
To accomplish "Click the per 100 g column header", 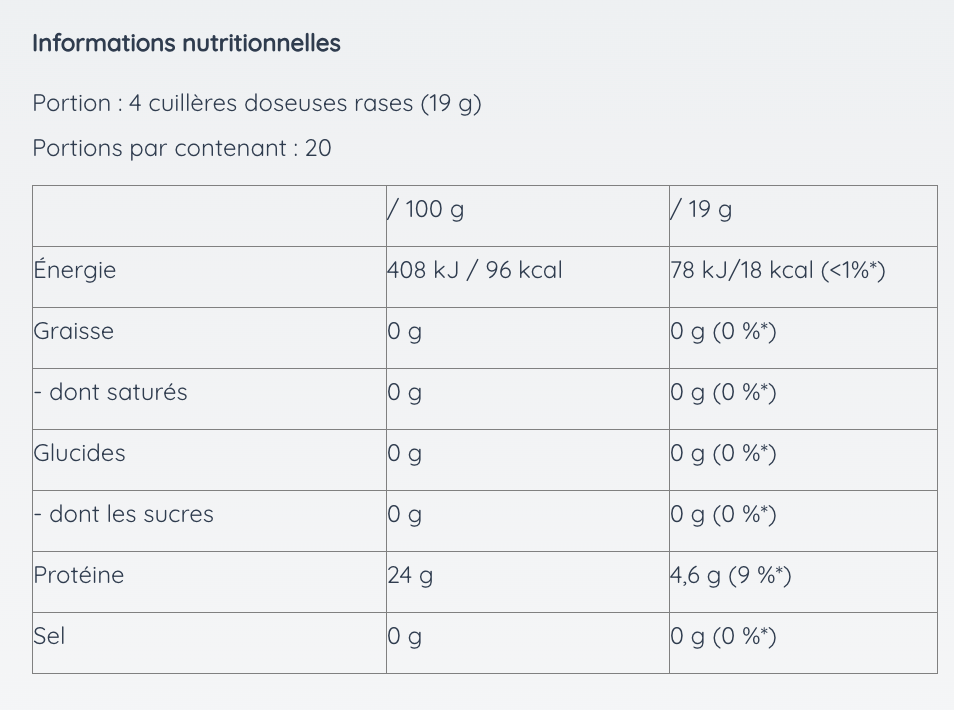I will [426, 209].
